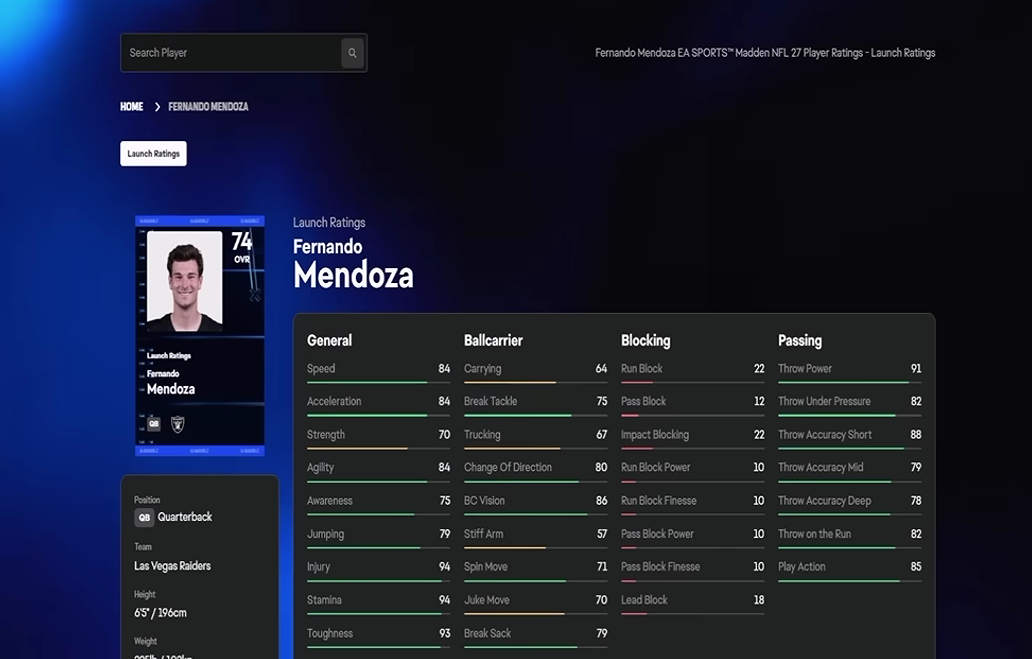Select the Passing category heading

pyautogui.click(x=800, y=340)
